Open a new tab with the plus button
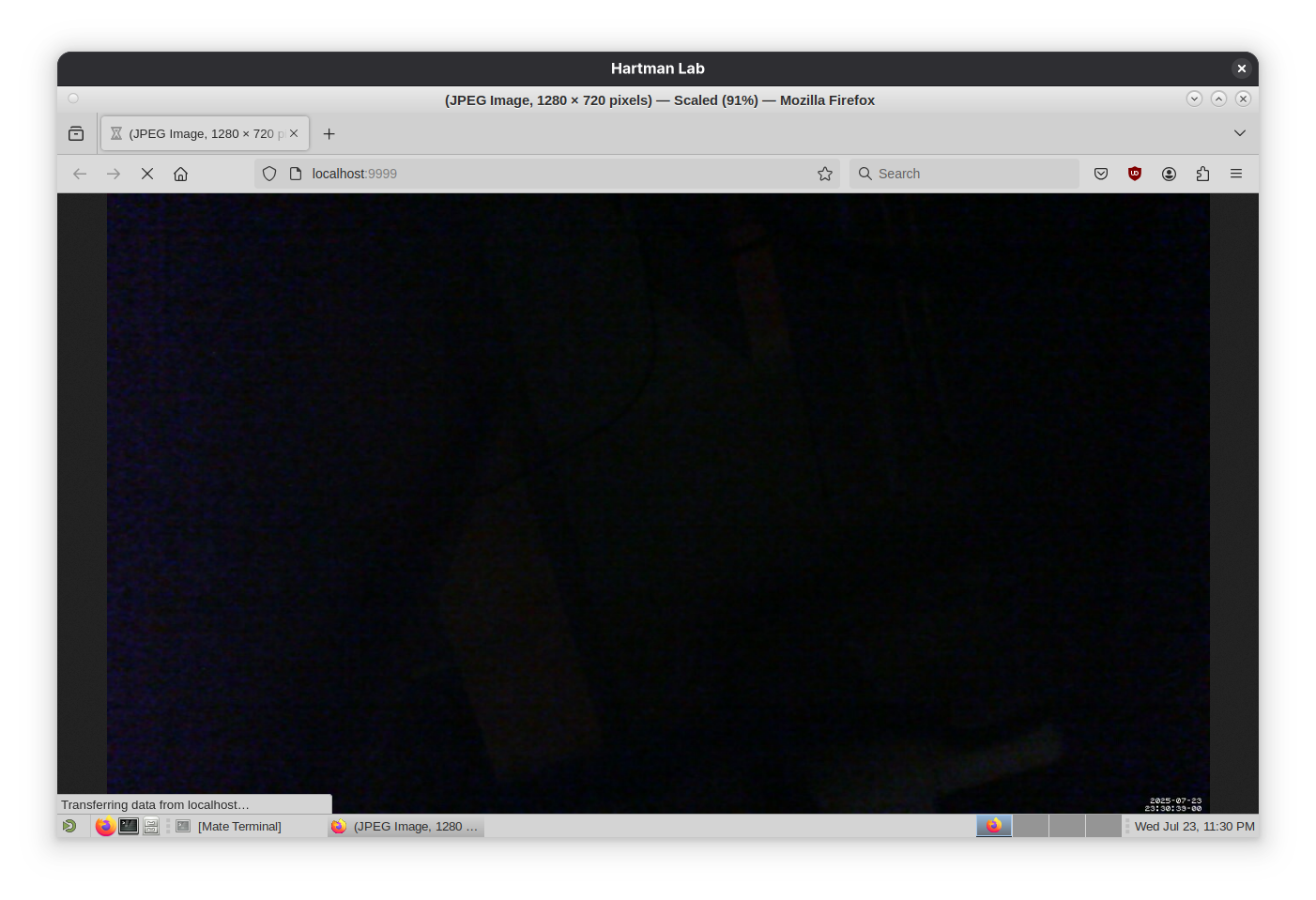1316x900 pixels. (329, 134)
